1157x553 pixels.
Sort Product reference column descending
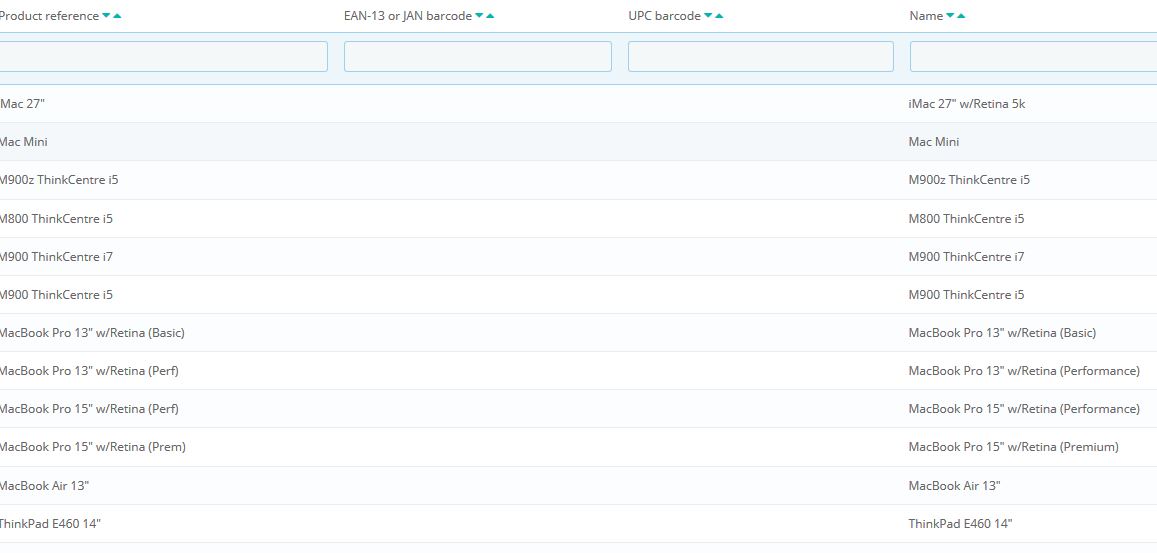coord(106,16)
